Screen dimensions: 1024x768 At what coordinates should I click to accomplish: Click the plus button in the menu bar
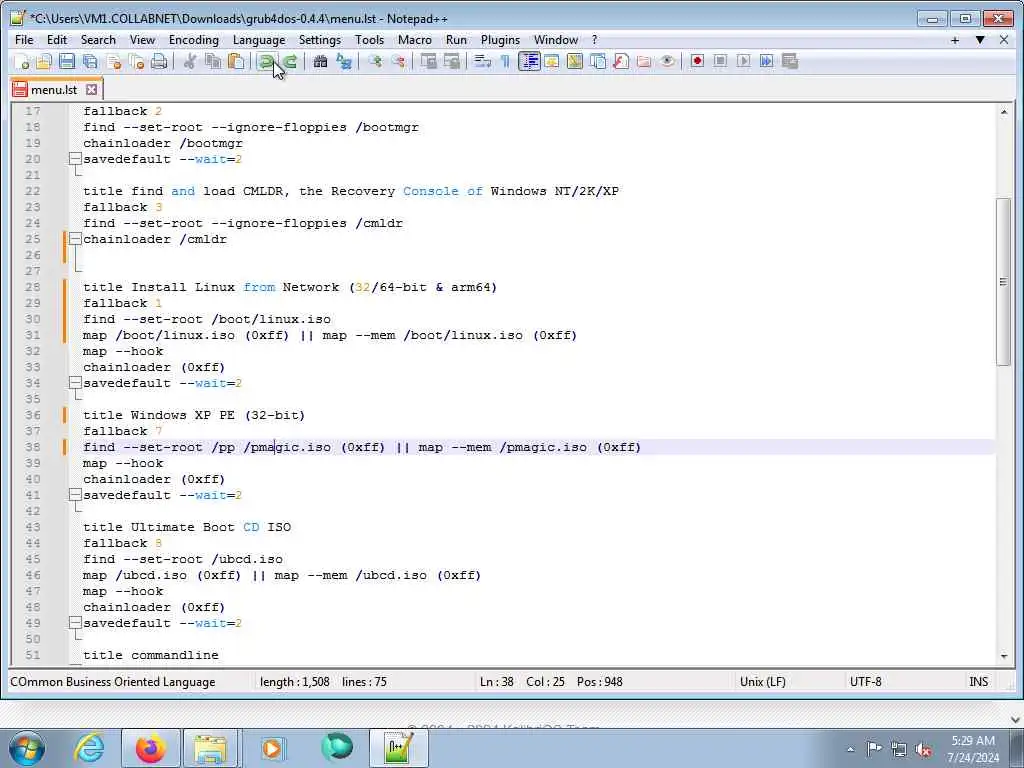point(955,40)
